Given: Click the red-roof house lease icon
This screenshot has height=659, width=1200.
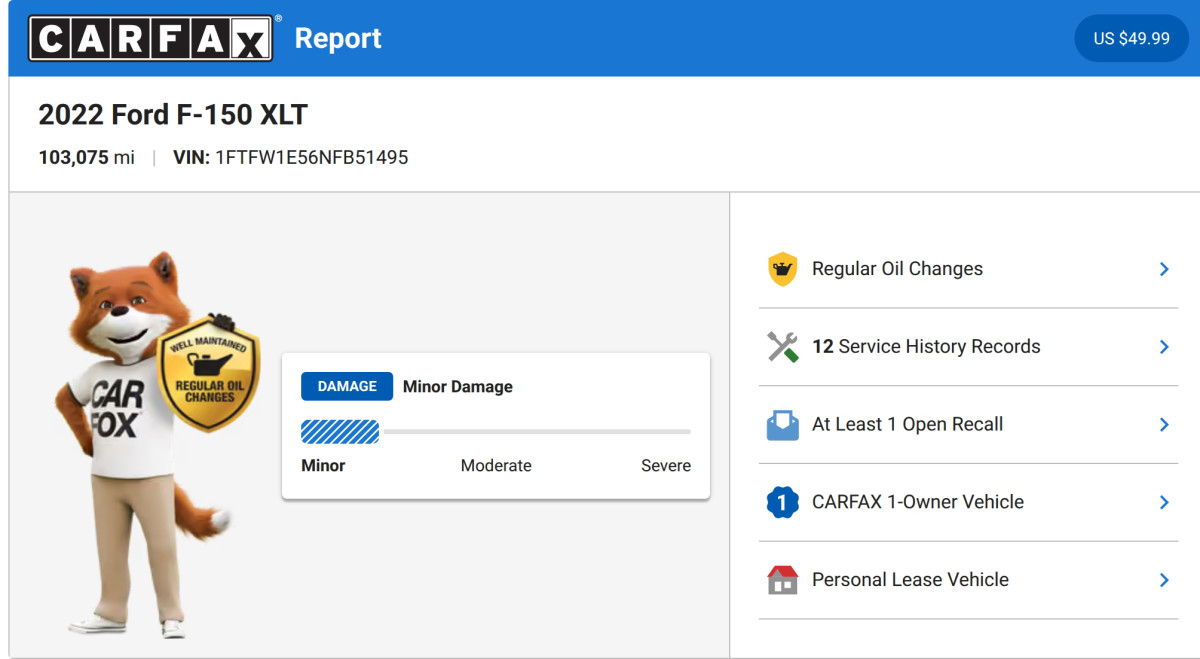Looking at the screenshot, I should [x=782, y=580].
